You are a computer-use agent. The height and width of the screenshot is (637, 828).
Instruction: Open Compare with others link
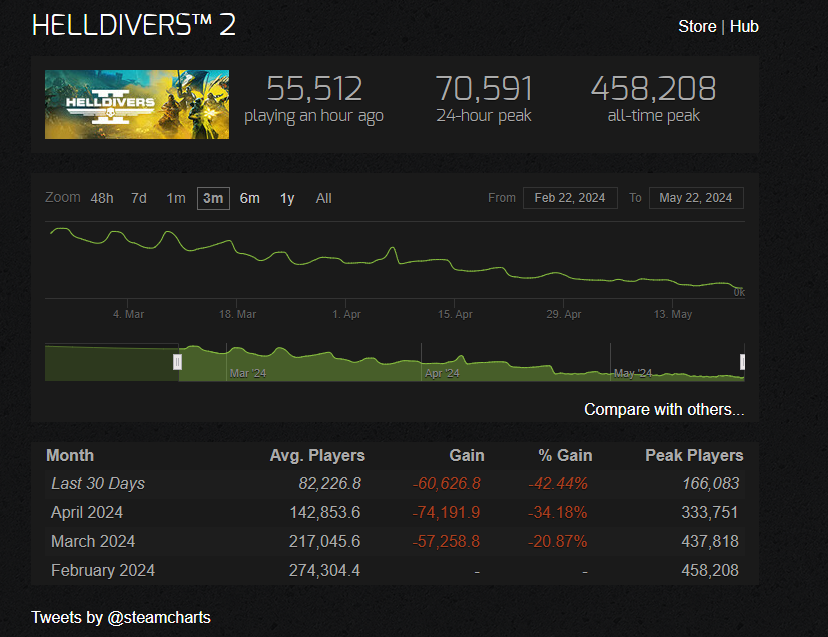[x=664, y=409]
